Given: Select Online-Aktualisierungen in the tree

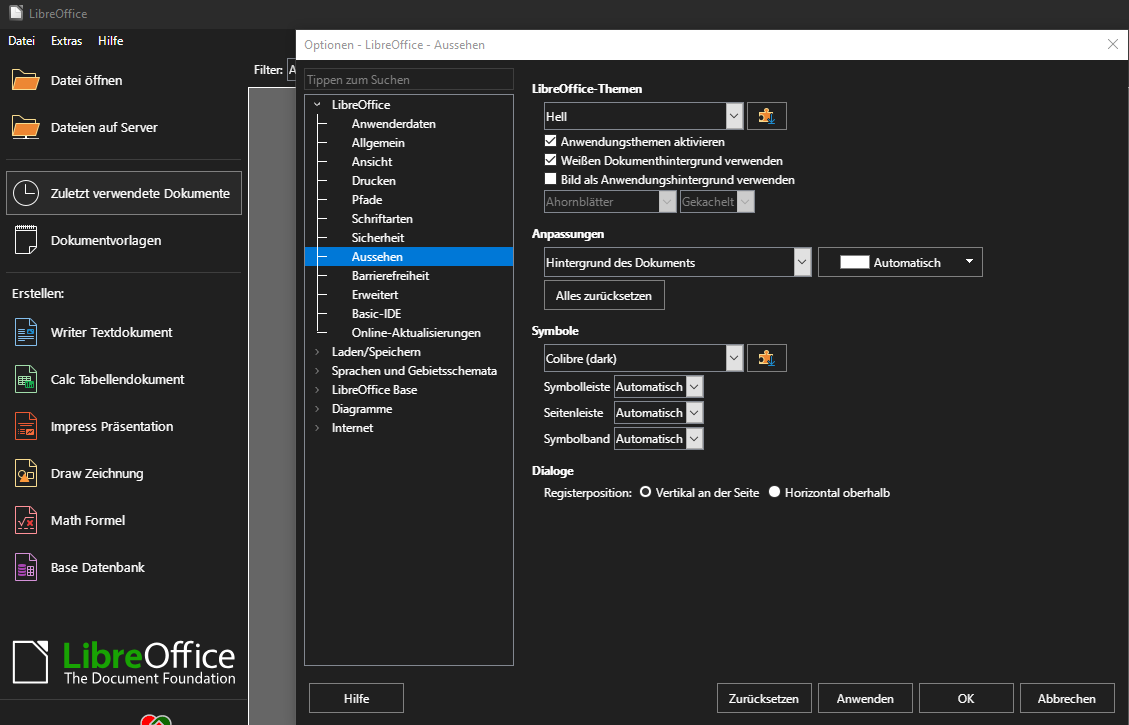Looking at the screenshot, I should [416, 333].
